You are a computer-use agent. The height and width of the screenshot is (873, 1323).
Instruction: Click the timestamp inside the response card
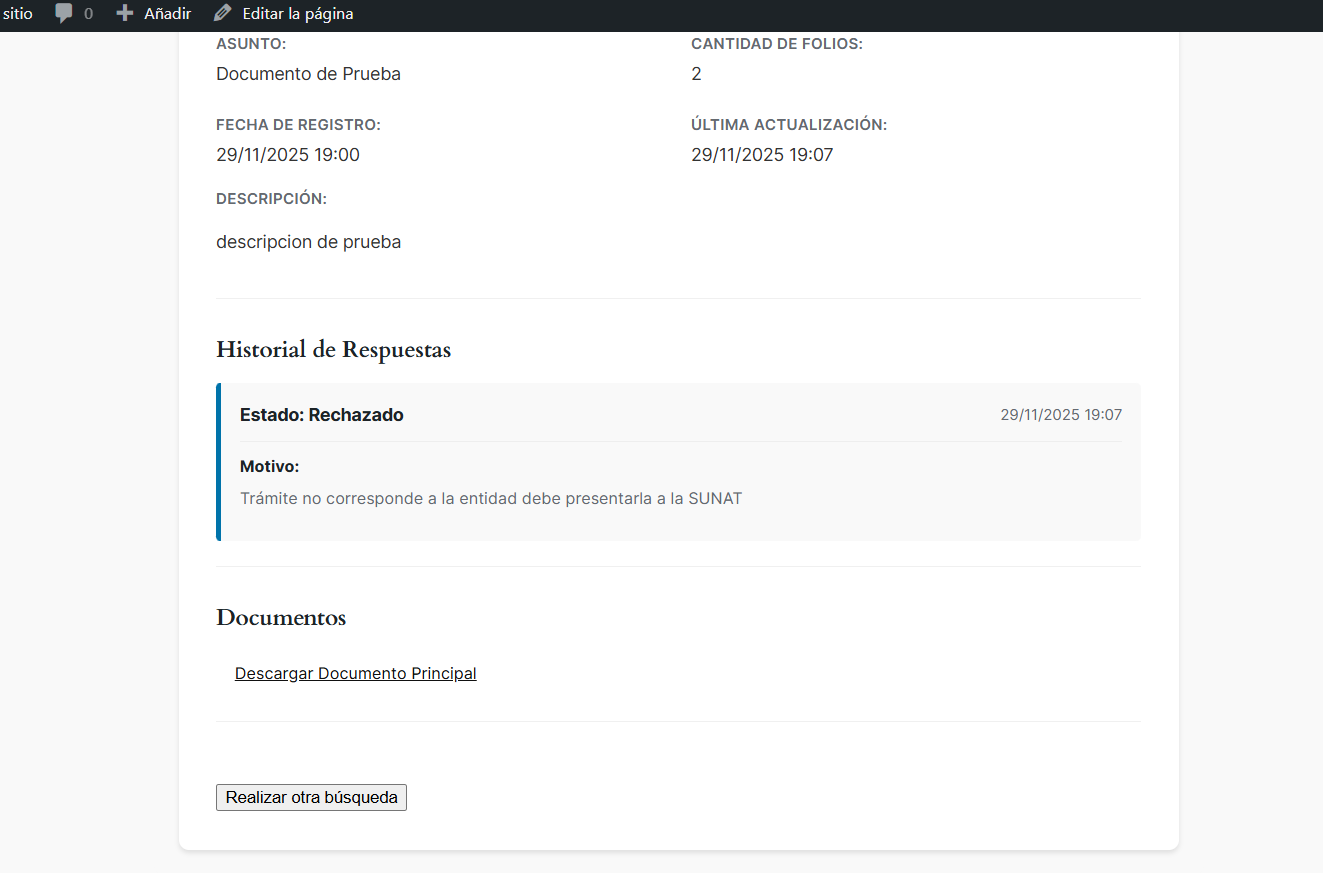1061,415
